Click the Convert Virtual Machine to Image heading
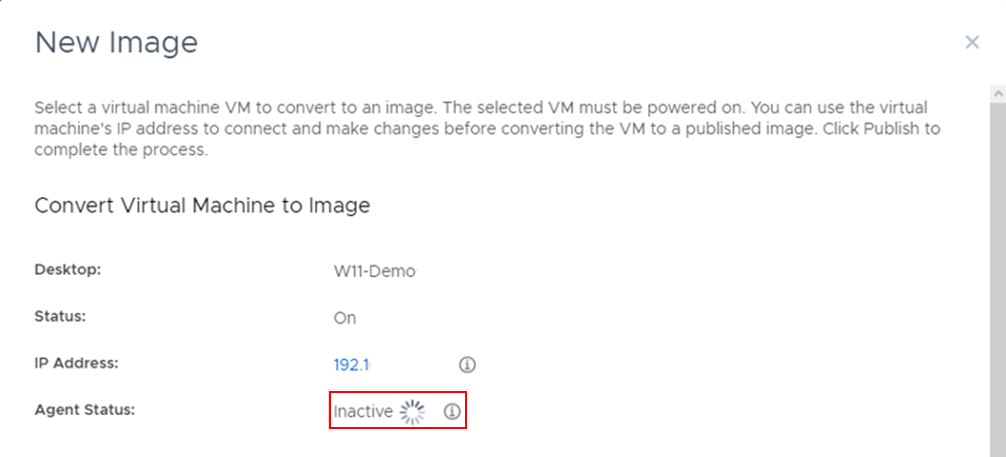The height and width of the screenshot is (457, 1006). [x=202, y=205]
